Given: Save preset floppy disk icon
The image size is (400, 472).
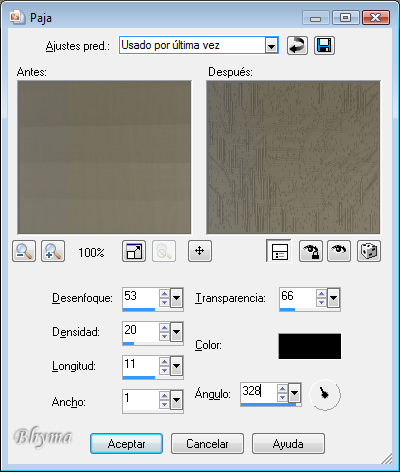Looking at the screenshot, I should coord(324,45).
